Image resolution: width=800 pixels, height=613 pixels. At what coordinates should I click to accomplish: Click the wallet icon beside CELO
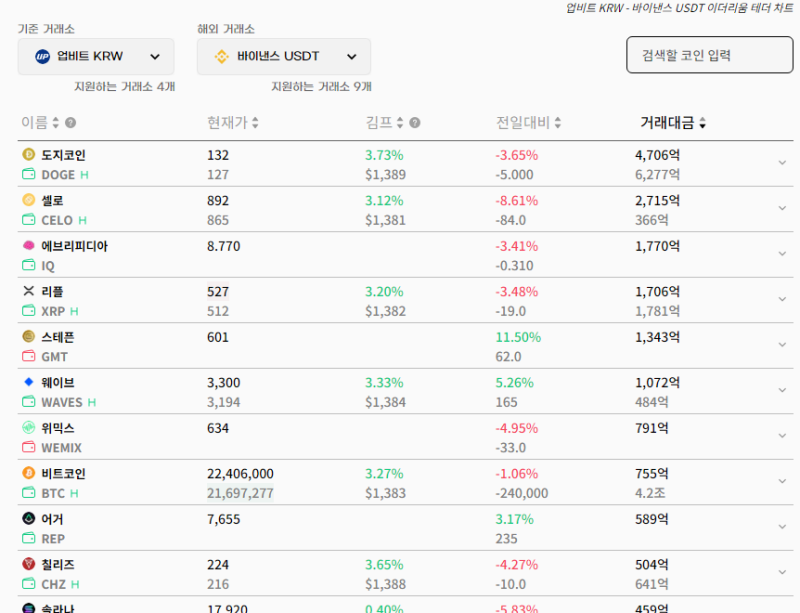point(29,220)
